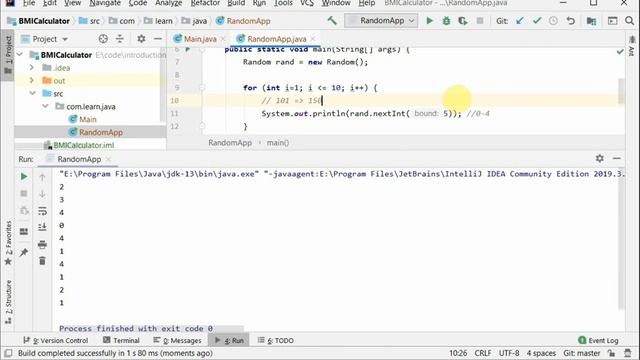Click the run gutter arrow beside the main method
This screenshot has width=640, height=360.
point(188,49)
